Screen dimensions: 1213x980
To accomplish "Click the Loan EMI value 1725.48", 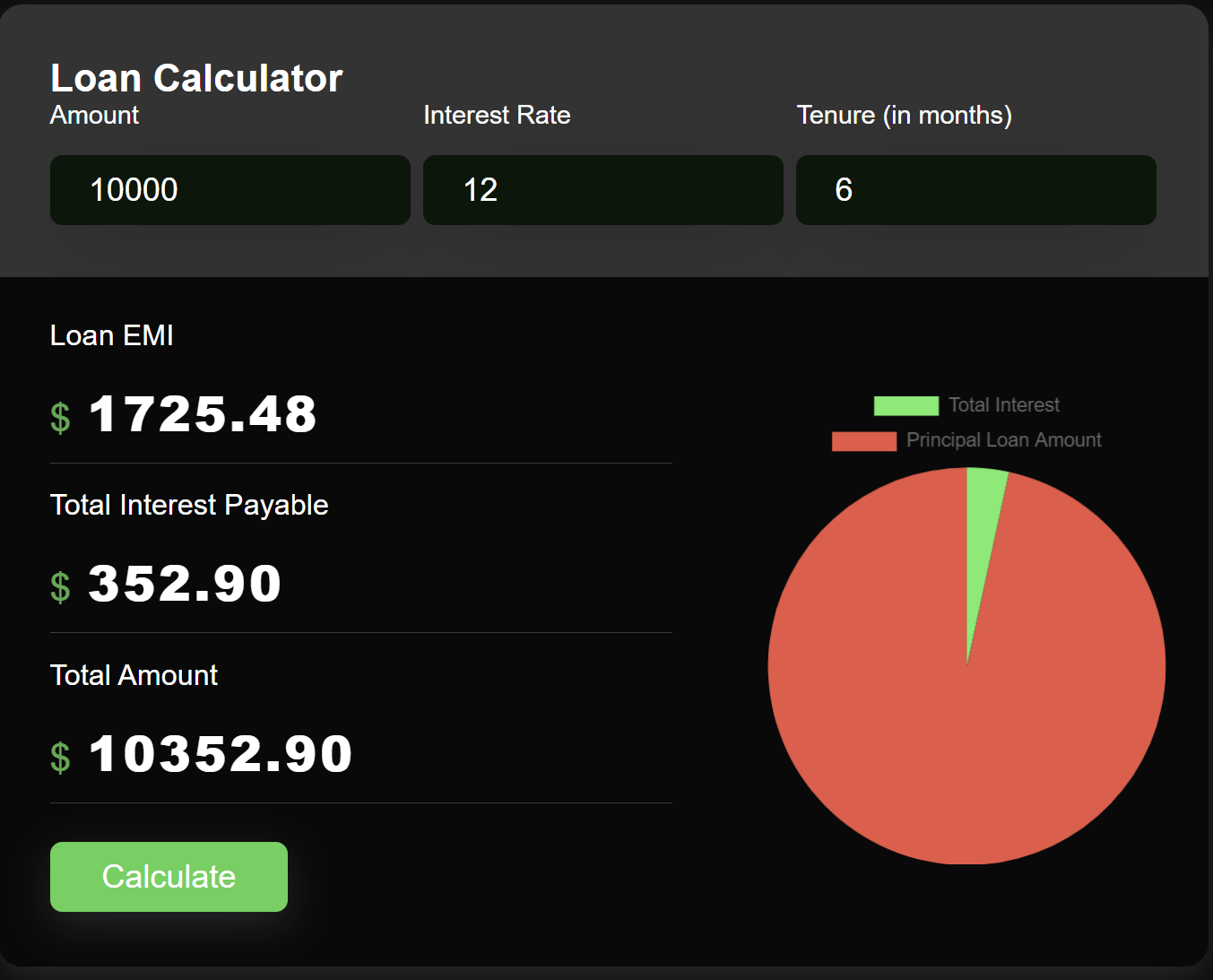I will click(x=203, y=414).
